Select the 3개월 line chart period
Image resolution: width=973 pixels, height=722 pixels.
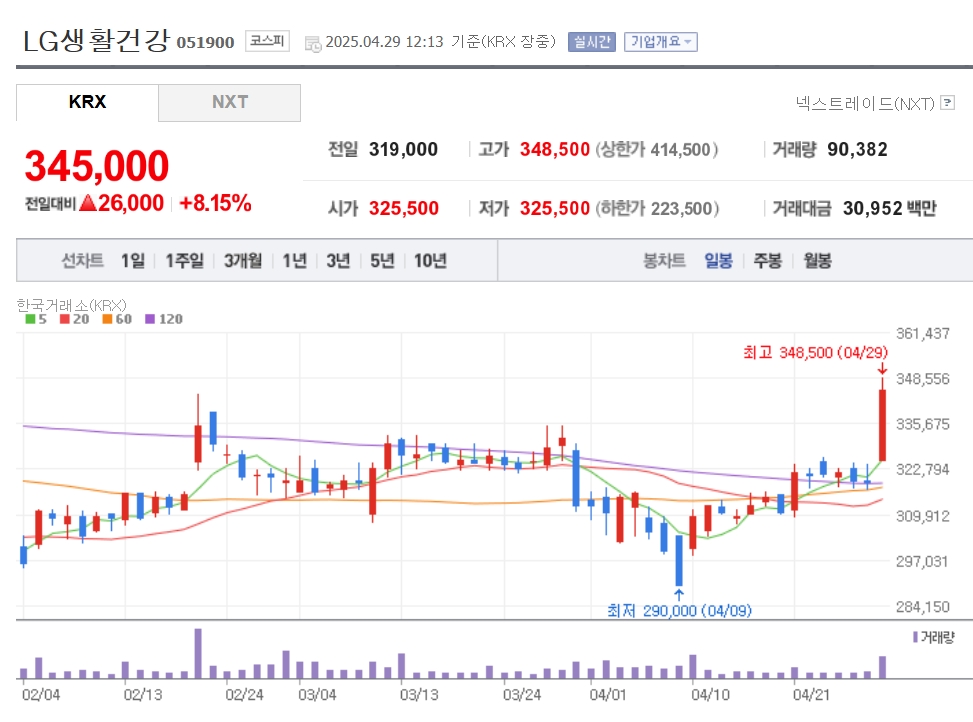[243, 261]
